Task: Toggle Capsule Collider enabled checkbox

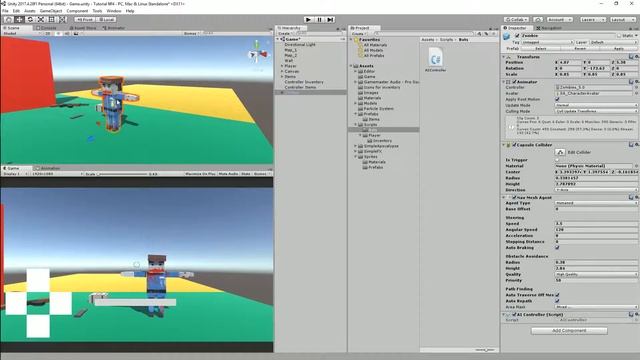Action: click(x=514, y=145)
